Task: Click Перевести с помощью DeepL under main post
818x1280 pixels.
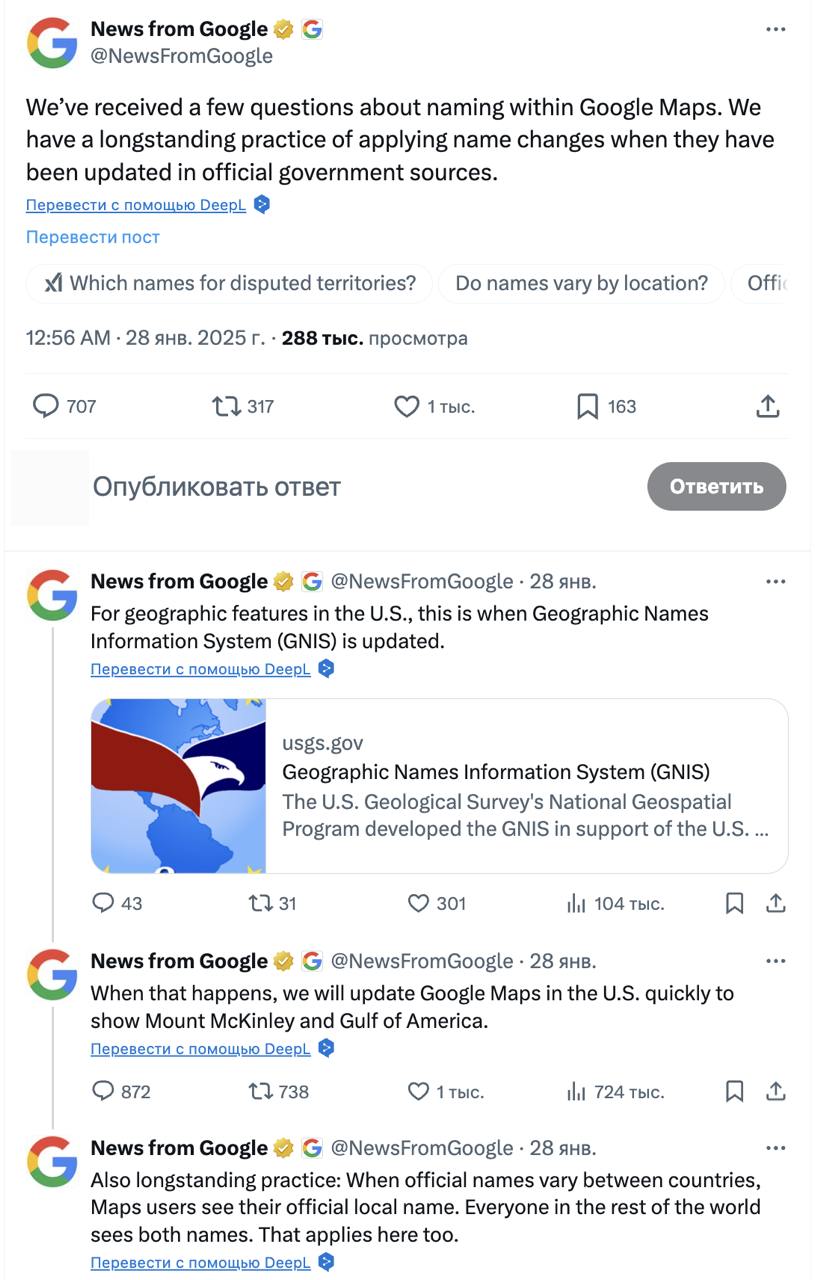Action: [x=136, y=206]
